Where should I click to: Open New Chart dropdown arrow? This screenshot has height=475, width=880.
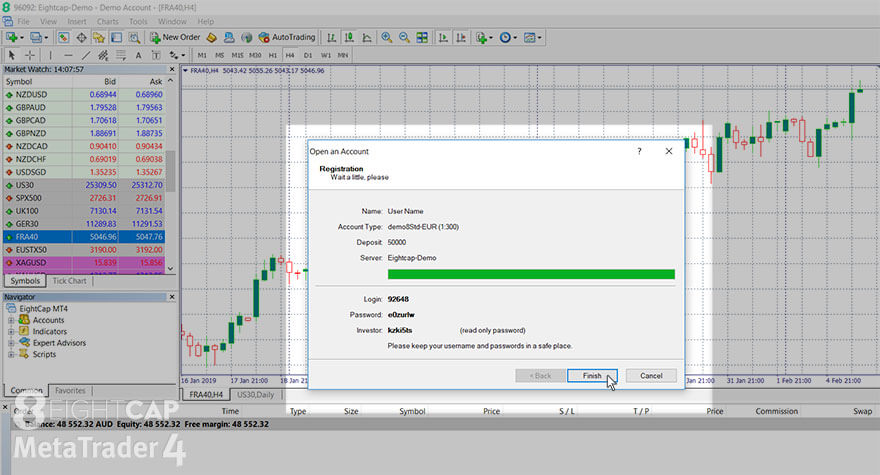click(22, 38)
